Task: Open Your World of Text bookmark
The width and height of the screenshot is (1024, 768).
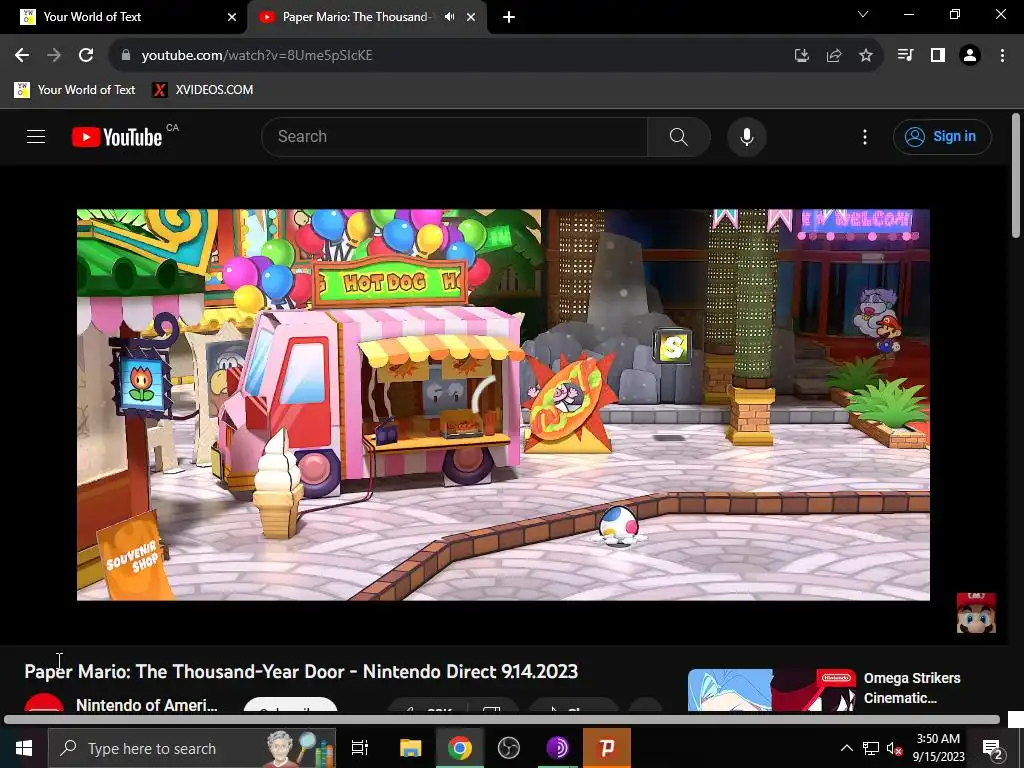Action: 74,89
